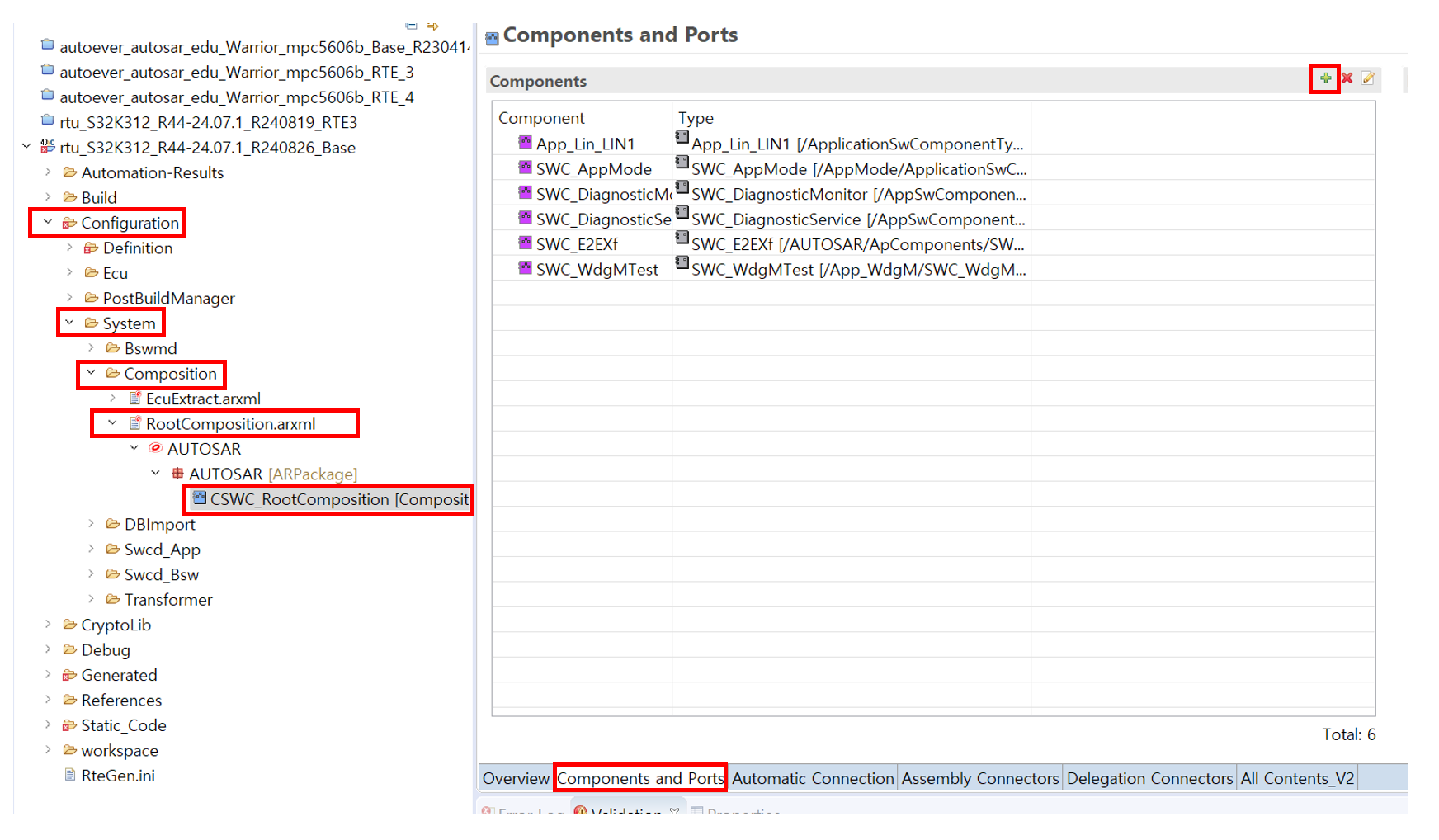1439x840 pixels.
Task: Open the Overview tab
Action: pos(516,778)
